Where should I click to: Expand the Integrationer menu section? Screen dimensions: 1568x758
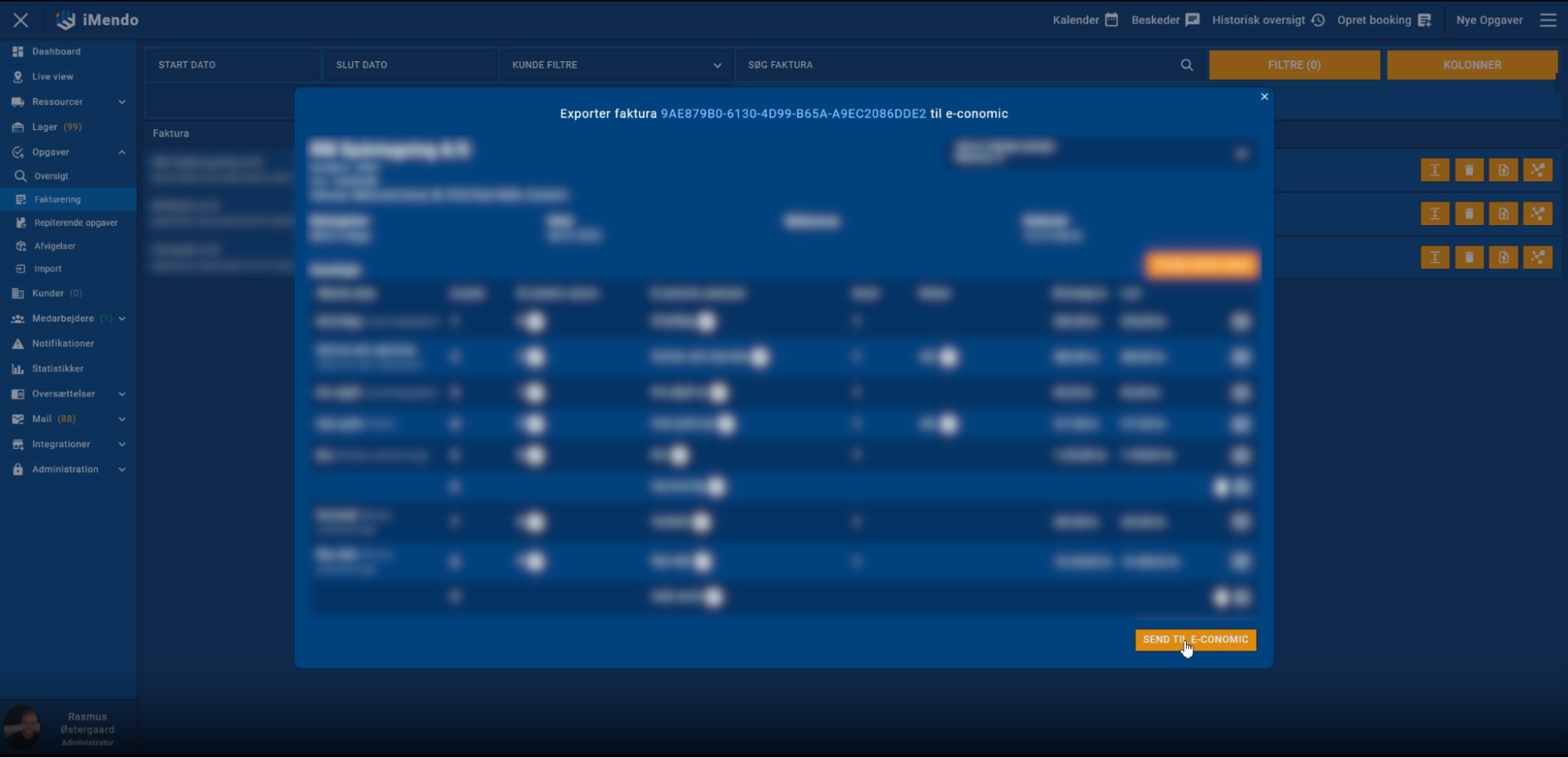coord(122,444)
